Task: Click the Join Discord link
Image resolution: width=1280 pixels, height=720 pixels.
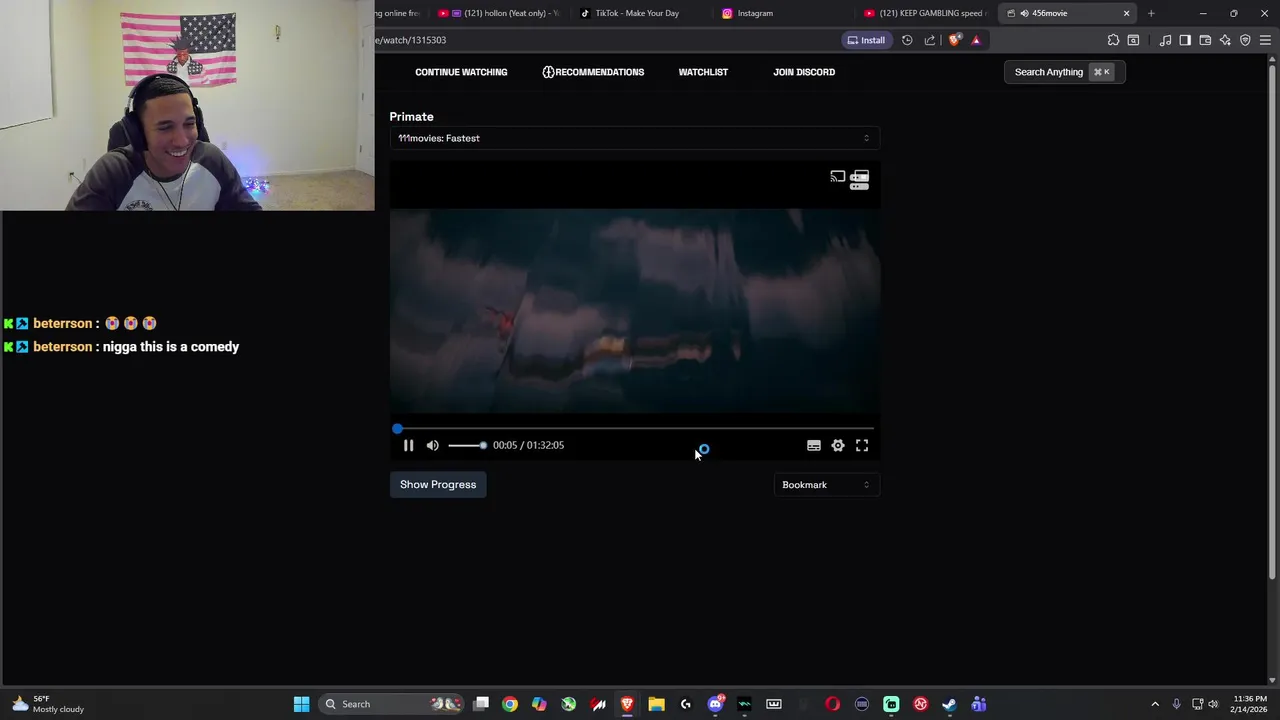Action: [804, 72]
